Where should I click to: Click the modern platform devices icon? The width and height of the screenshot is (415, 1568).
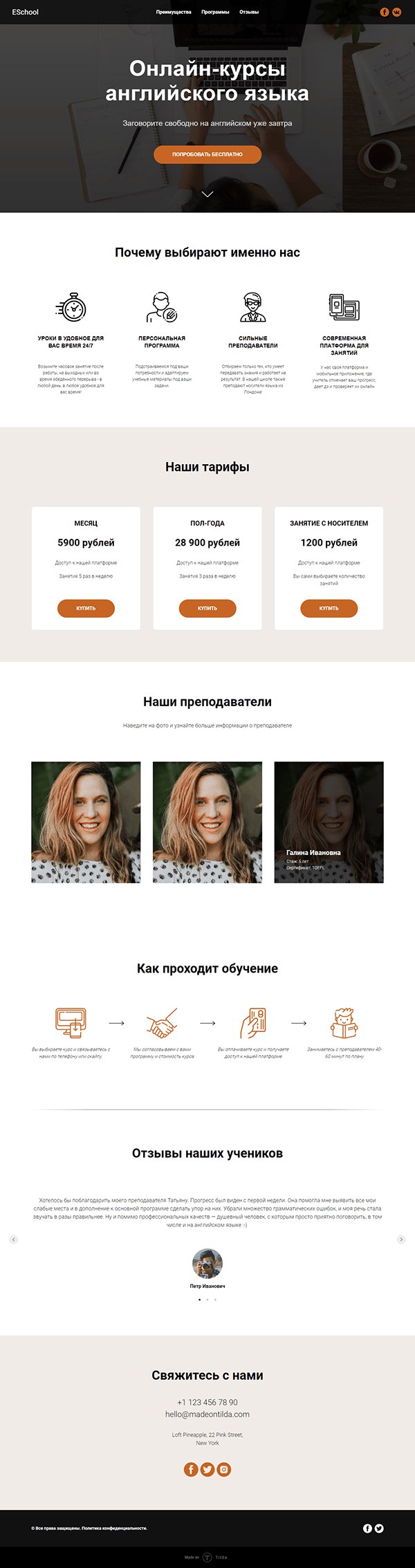click(x=344, y=307)
